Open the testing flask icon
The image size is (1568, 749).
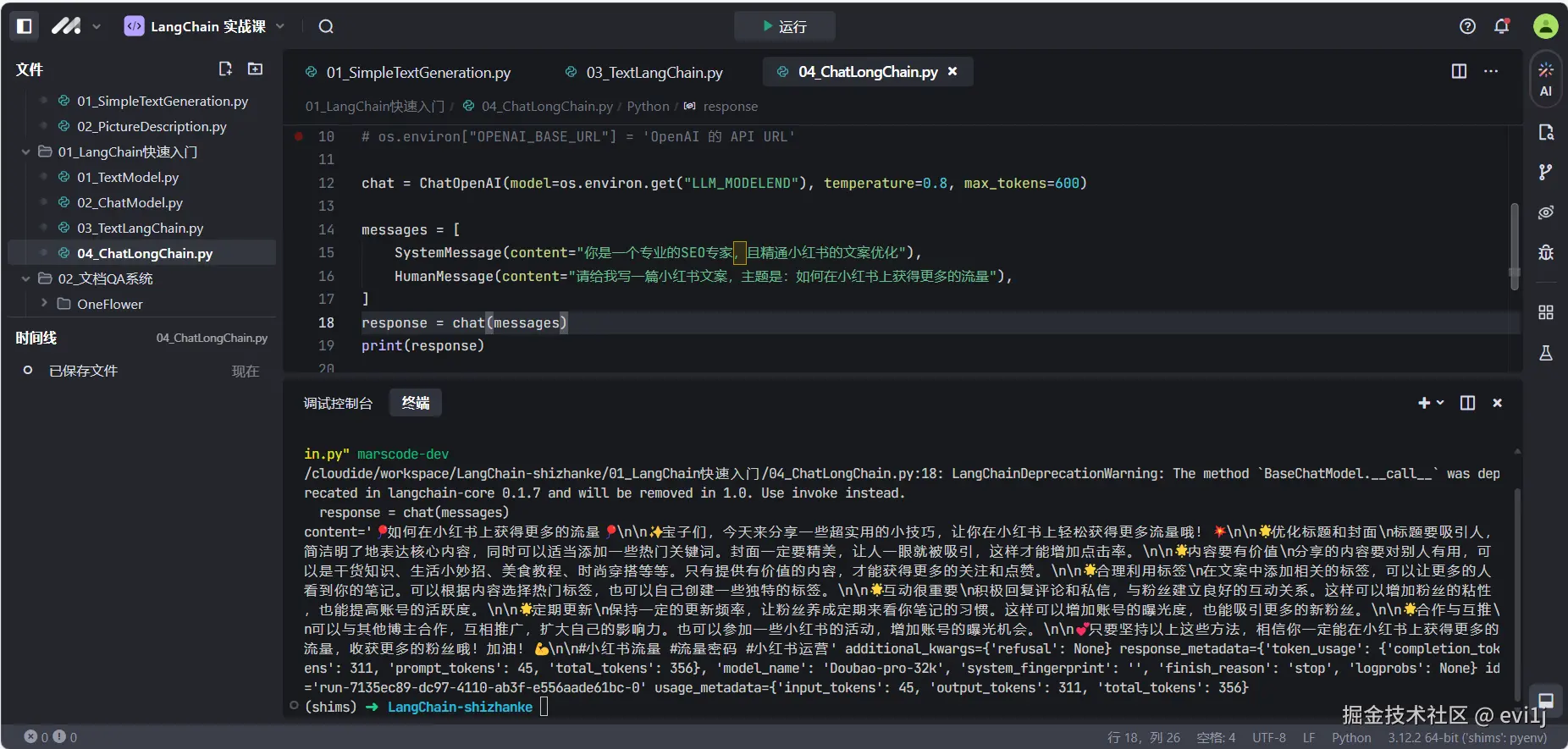tap(1546, 353)
